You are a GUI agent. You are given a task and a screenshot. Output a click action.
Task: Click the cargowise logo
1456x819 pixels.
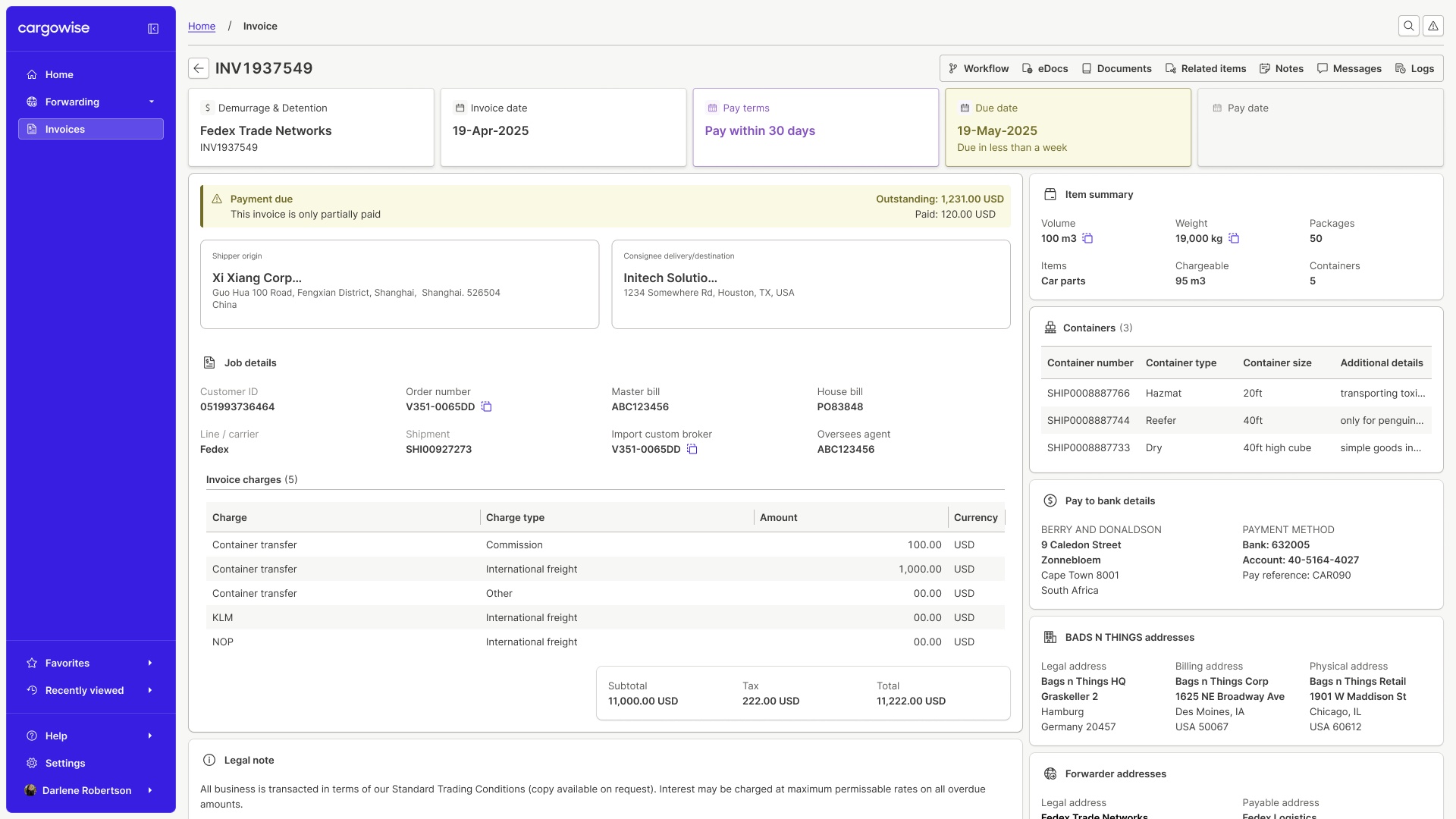(x=54, y=29)
